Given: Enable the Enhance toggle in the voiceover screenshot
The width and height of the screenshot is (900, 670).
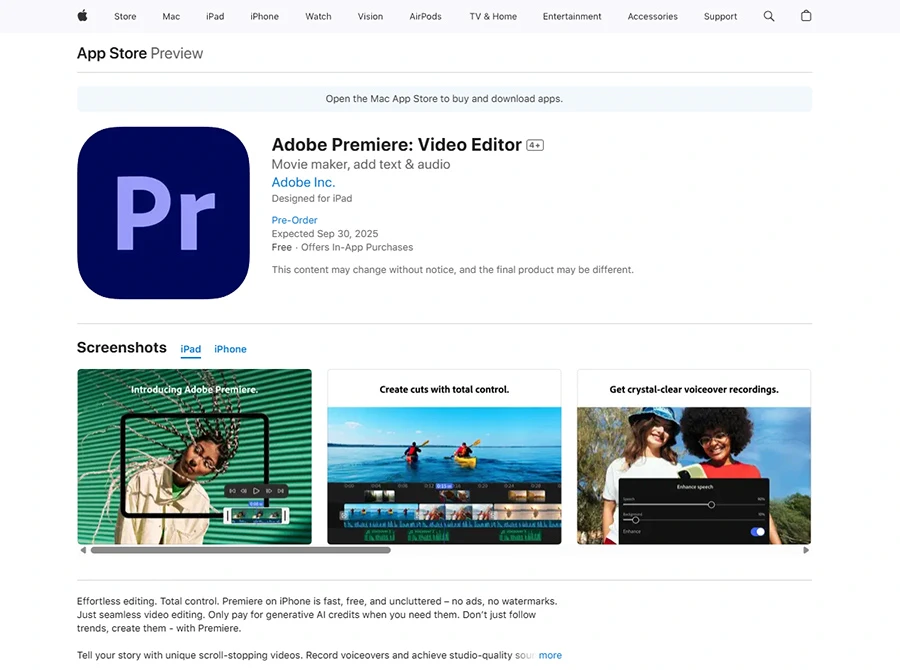Looking at the screenshot, I should click(x=757, y=531).
